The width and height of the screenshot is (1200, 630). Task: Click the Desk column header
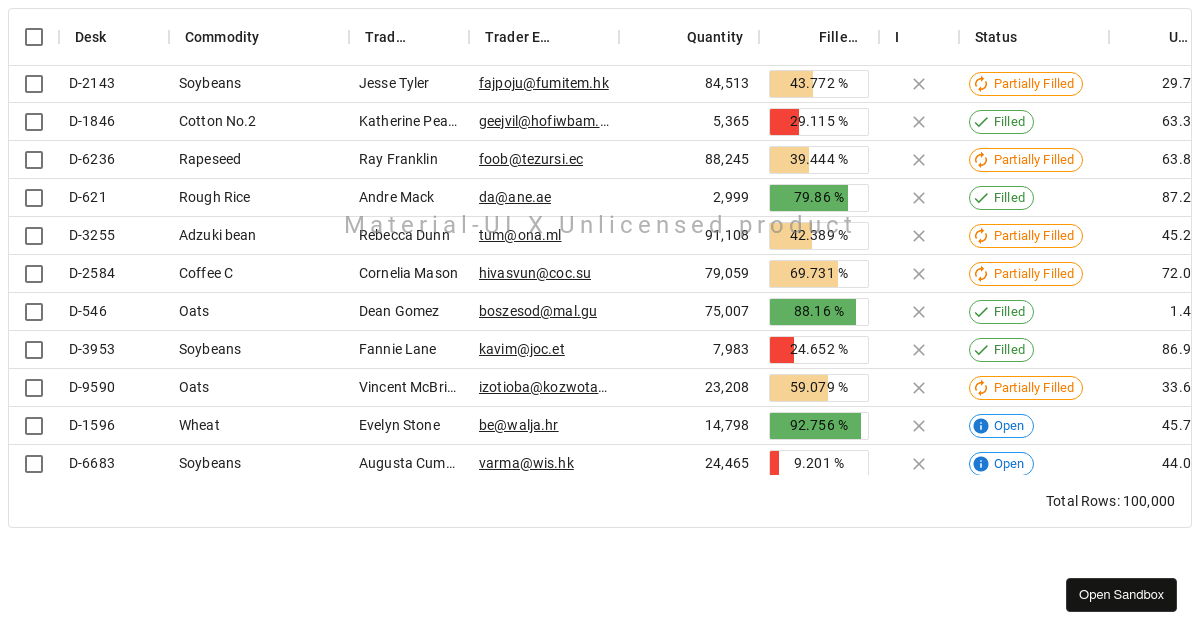(x=90, y=37)
